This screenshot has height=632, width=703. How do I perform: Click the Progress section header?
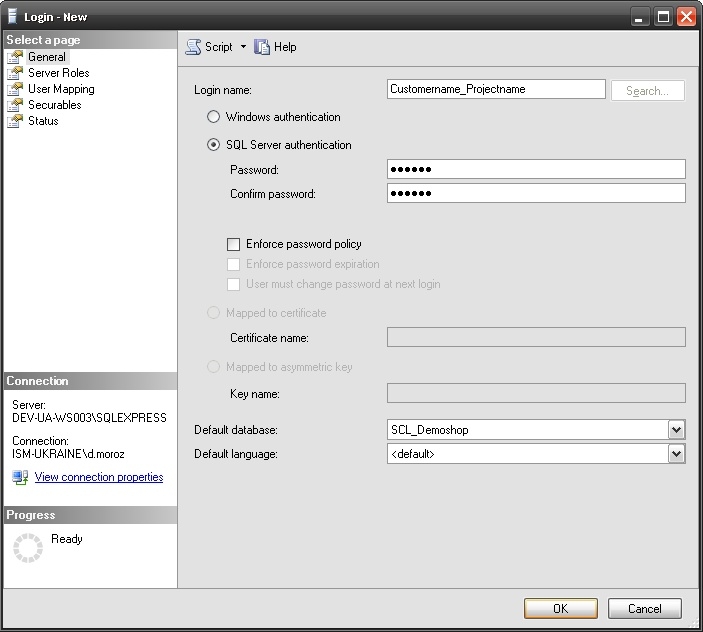click(x=91, y=515)
